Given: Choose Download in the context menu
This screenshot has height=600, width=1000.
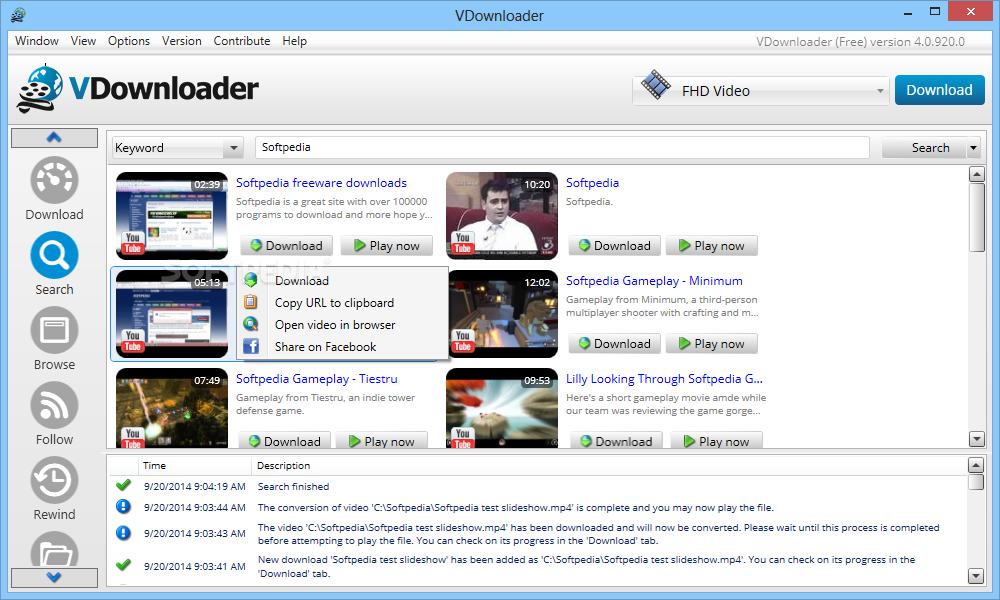Looking at the screenshot, I should (302, 281).
